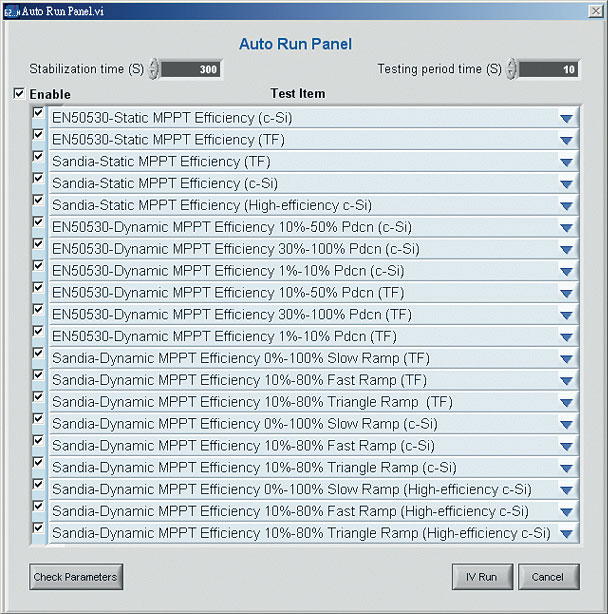
Task: Click the Testing period time stepper arrows
Action: coord(511,69)
